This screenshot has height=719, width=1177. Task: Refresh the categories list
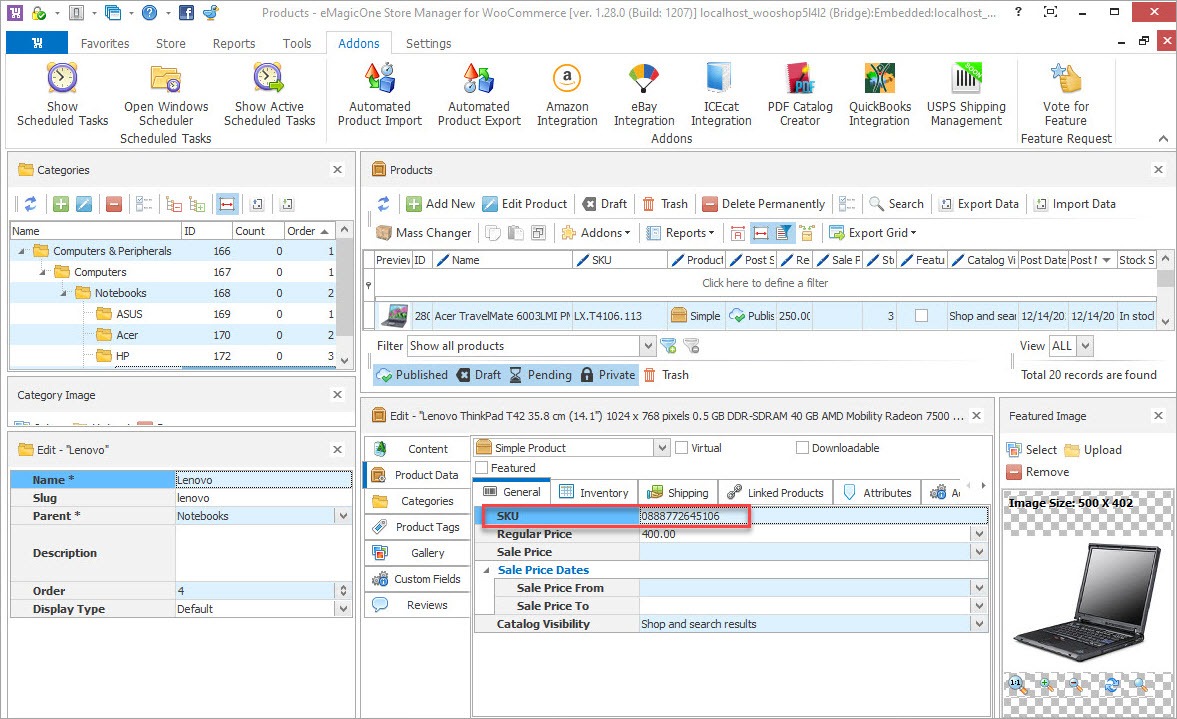pos(31,204)
